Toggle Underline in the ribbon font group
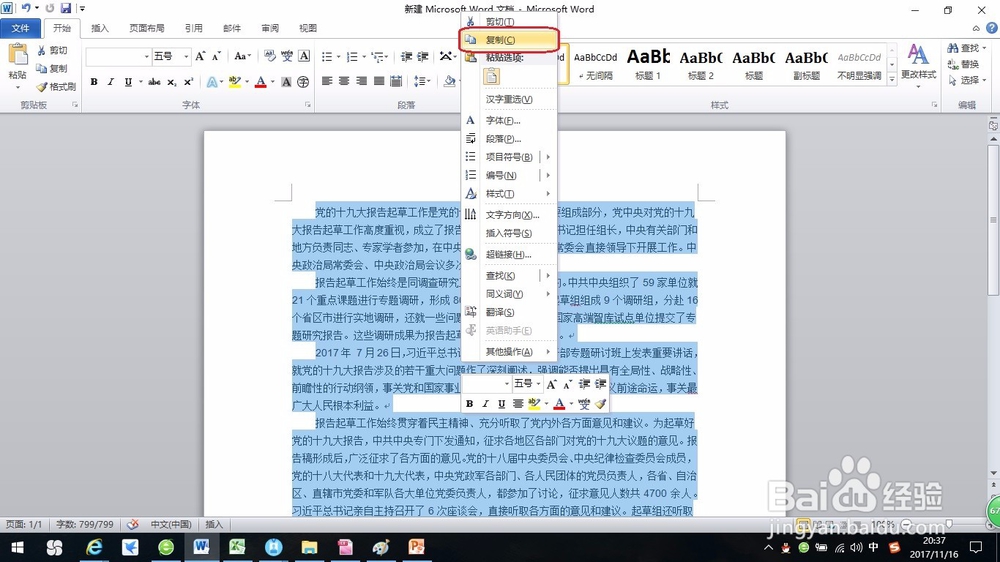The height and width of the screenshot is (562, 1000). (128, 82)
